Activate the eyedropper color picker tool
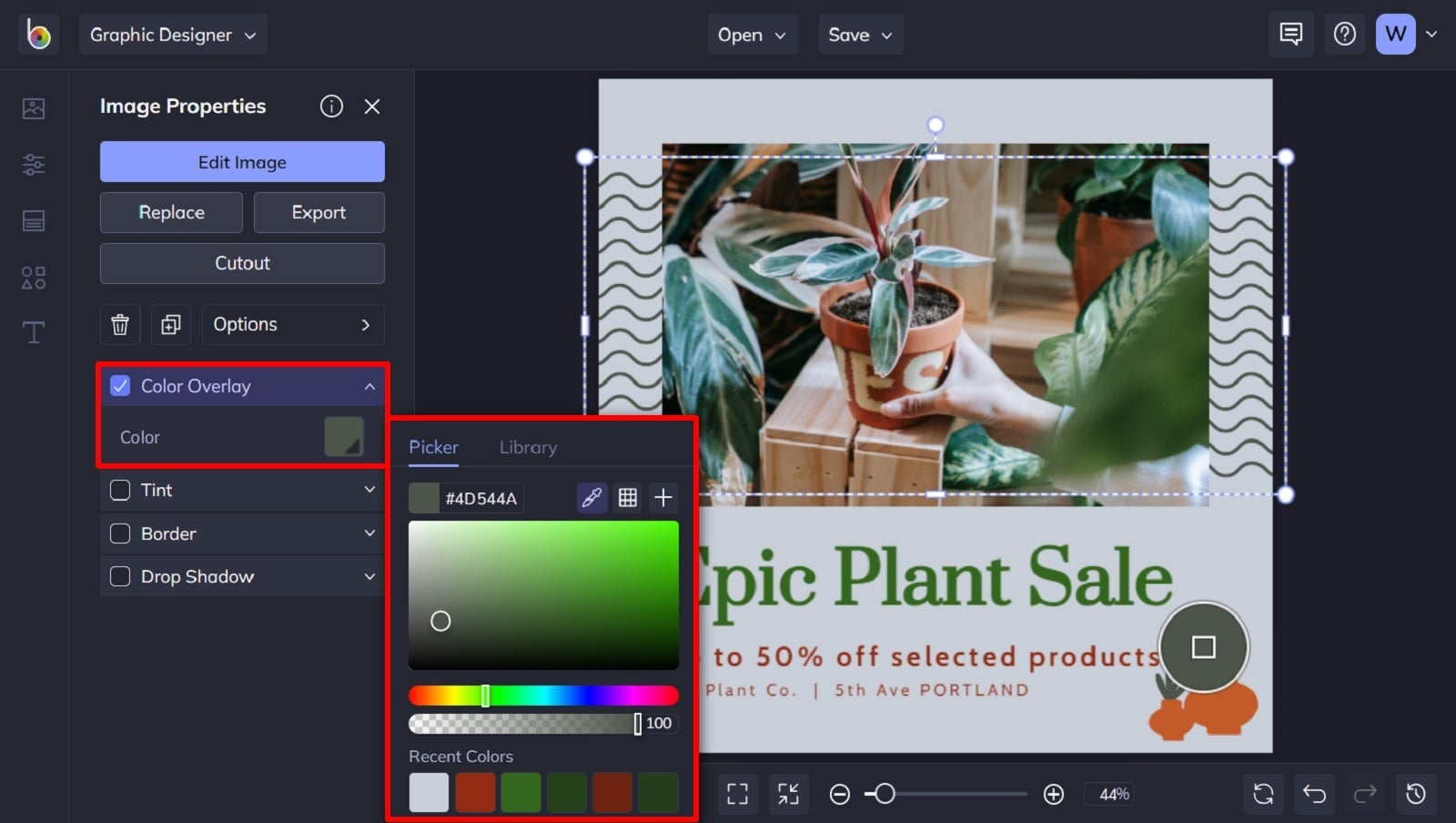This screenshot has height=823, width=1456. click(591, 498)
